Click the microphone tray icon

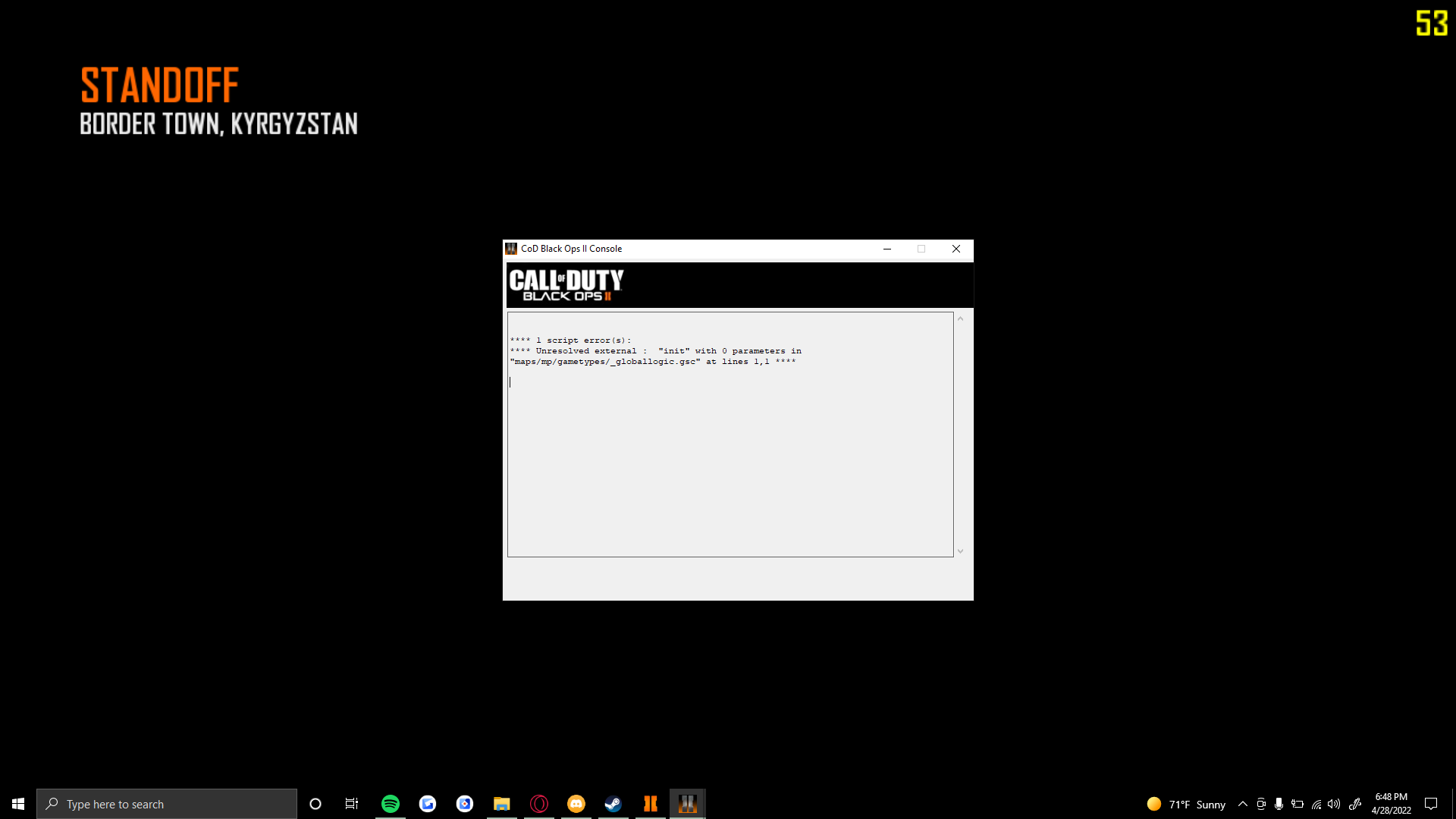pyautogui.click(x=1279, y=804)
